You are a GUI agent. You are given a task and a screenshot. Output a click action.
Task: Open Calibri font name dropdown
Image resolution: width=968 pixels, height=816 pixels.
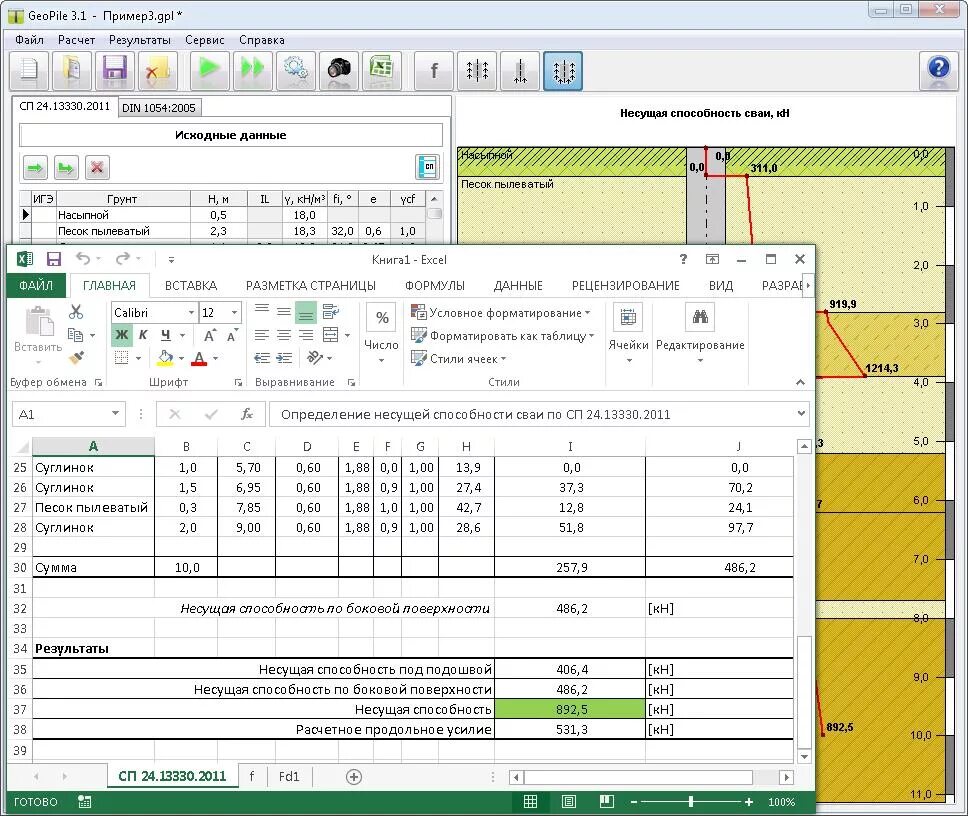pos(191,313)
